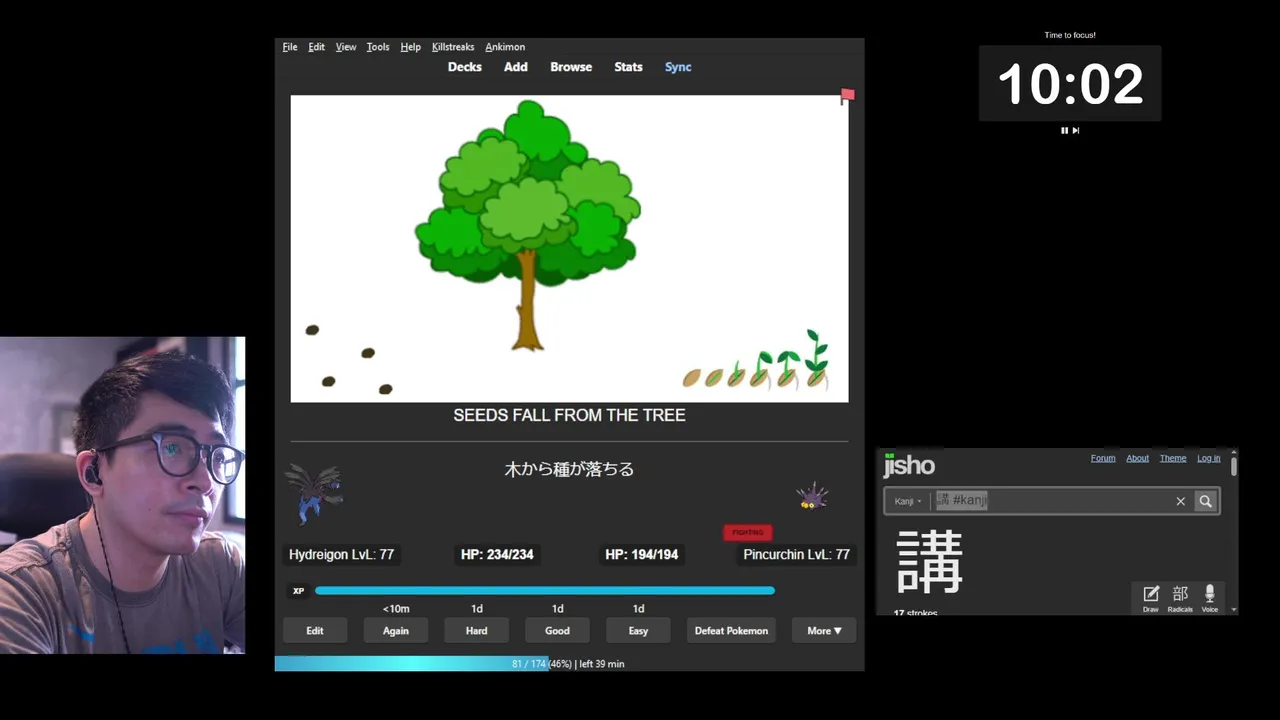The image size is (1280, 720).
Task: Answer the card with Easy
Action: coord(638,631)
